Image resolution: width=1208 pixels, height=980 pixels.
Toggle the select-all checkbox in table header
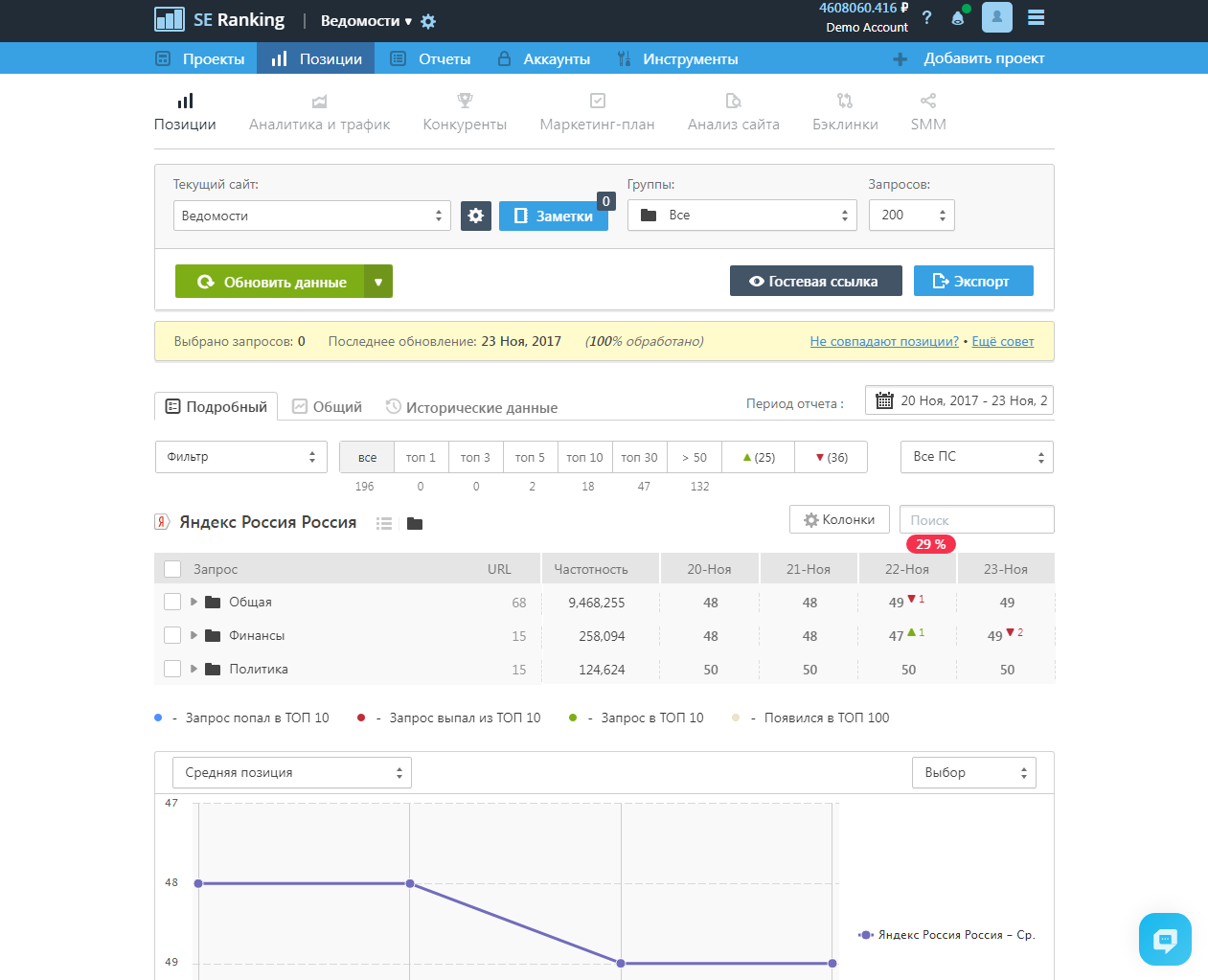[x=172, y=569]
